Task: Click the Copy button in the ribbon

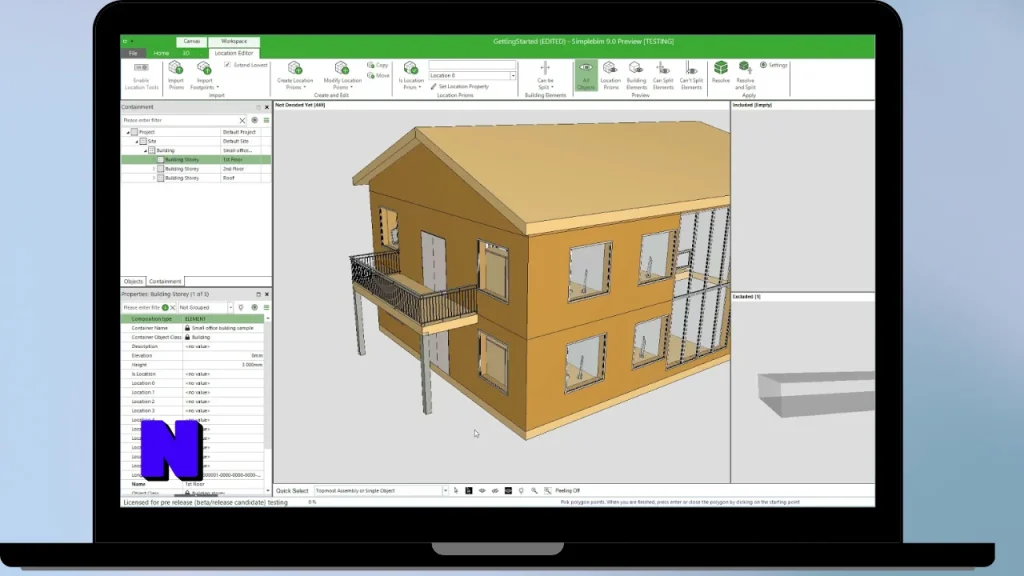Action: coord(377,65)
